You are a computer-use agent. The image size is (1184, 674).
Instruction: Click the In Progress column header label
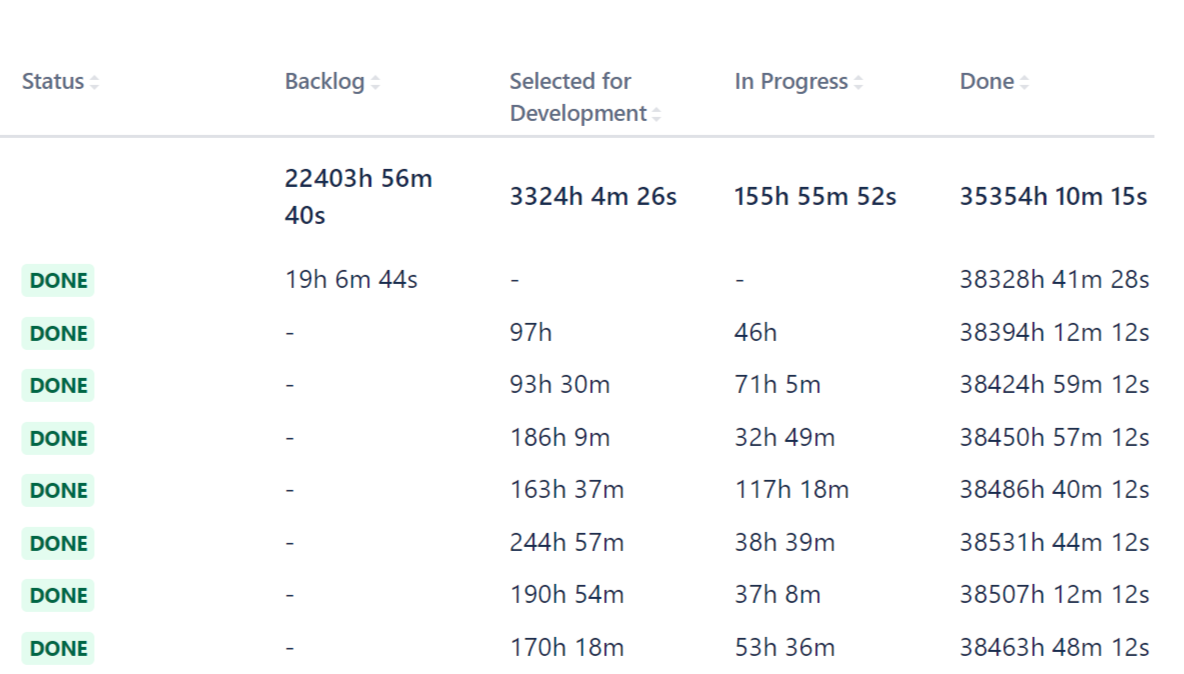click(790, 82)
